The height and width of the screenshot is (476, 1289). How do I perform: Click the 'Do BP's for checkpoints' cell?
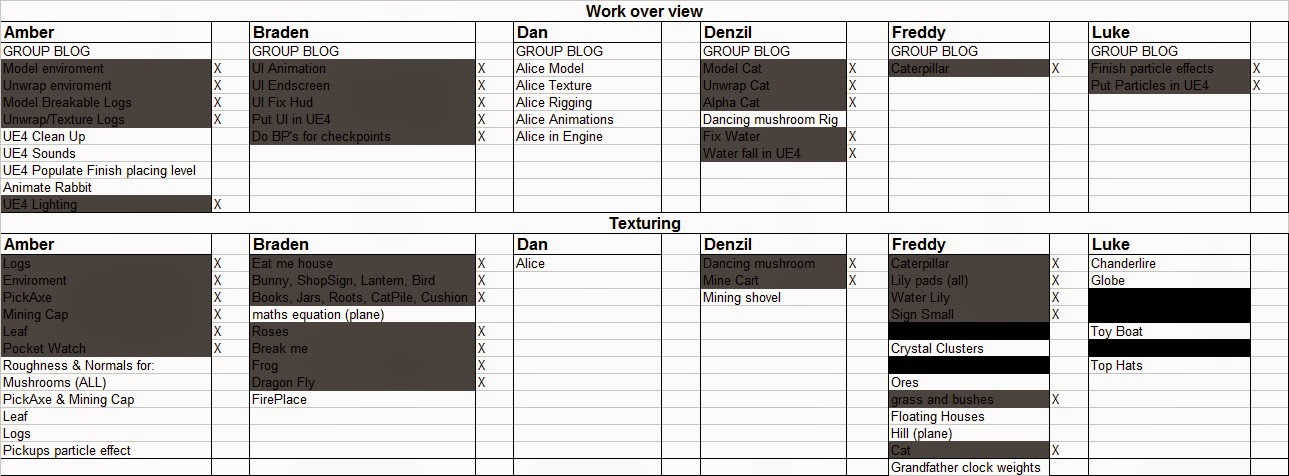362,137
